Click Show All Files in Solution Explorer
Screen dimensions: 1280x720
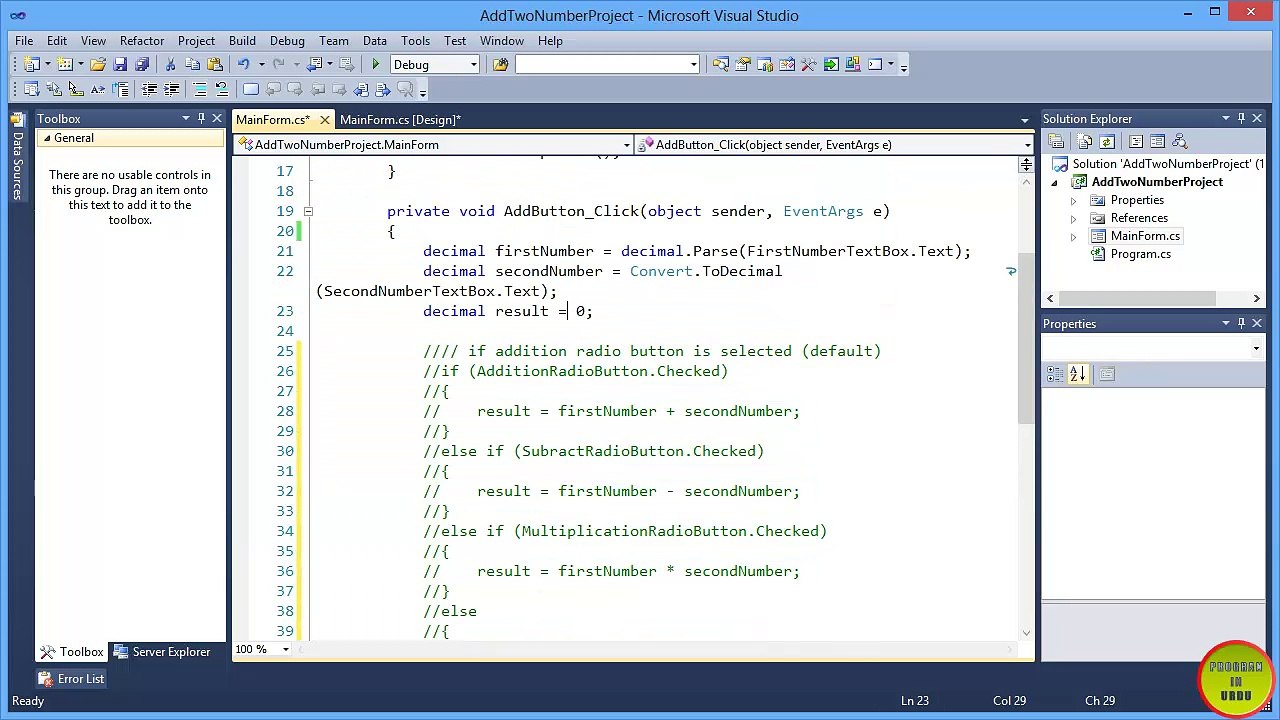click(1085, 142)
